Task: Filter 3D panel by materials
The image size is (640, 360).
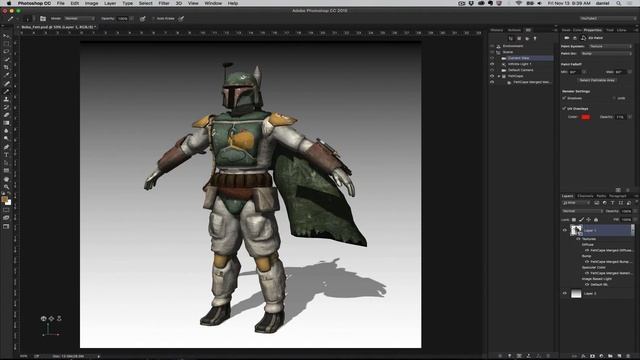Action: (x=527, y=38)
